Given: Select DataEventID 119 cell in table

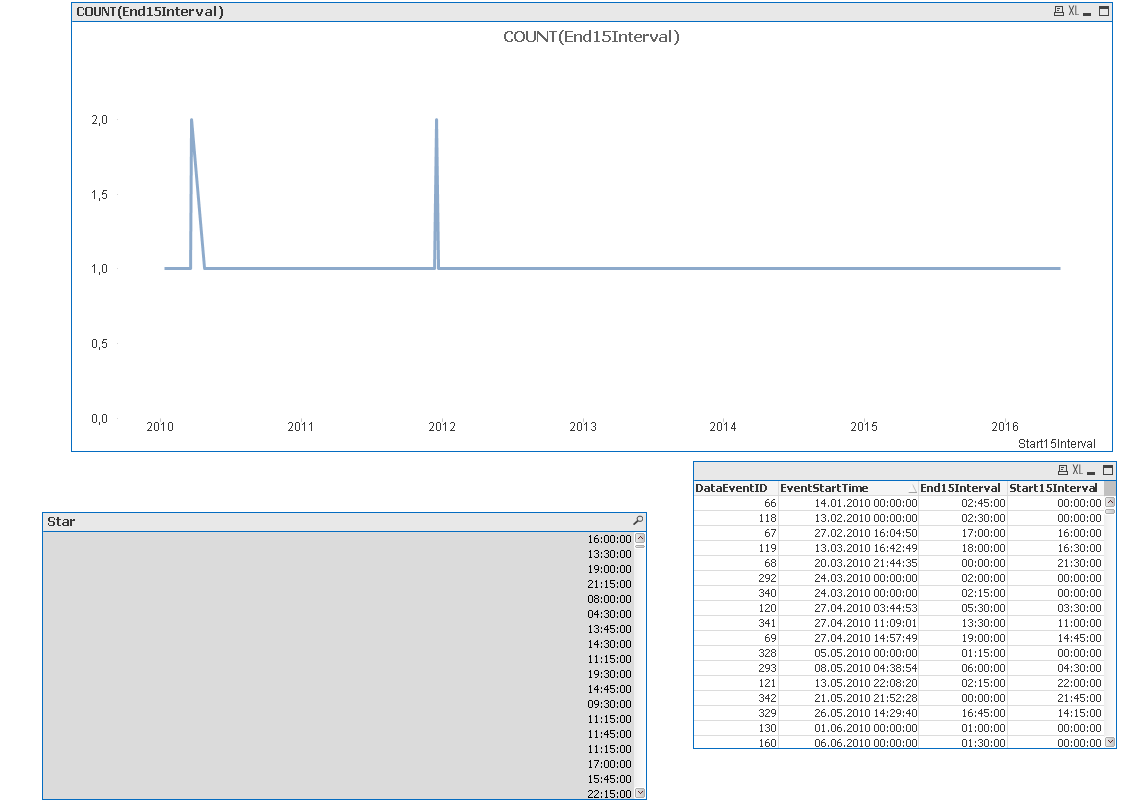Looking at the screenshot, I should pyautogui.click(x=736, y=549).
